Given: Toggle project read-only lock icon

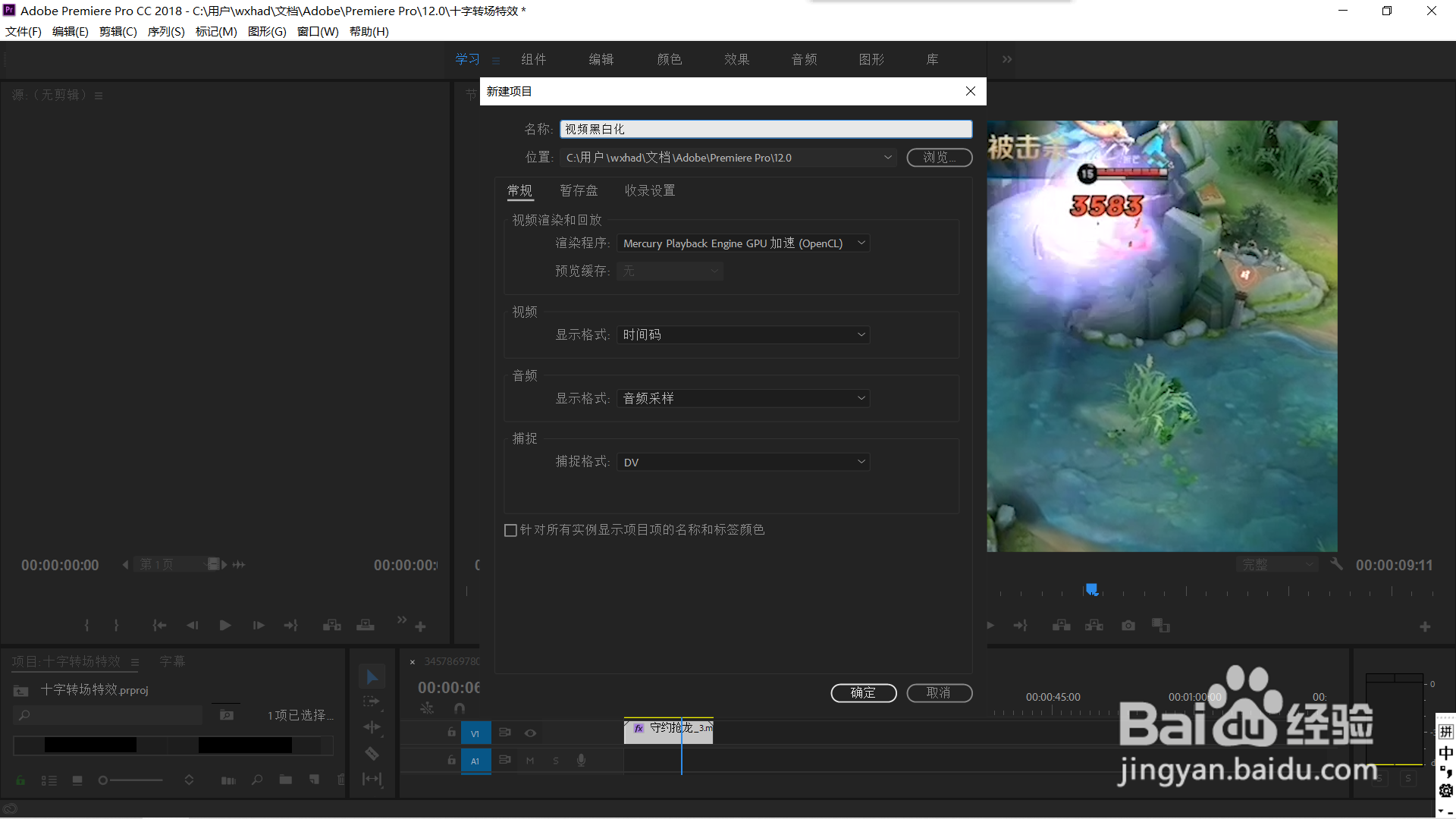Looking at the screenshot, I should point(20,780).
